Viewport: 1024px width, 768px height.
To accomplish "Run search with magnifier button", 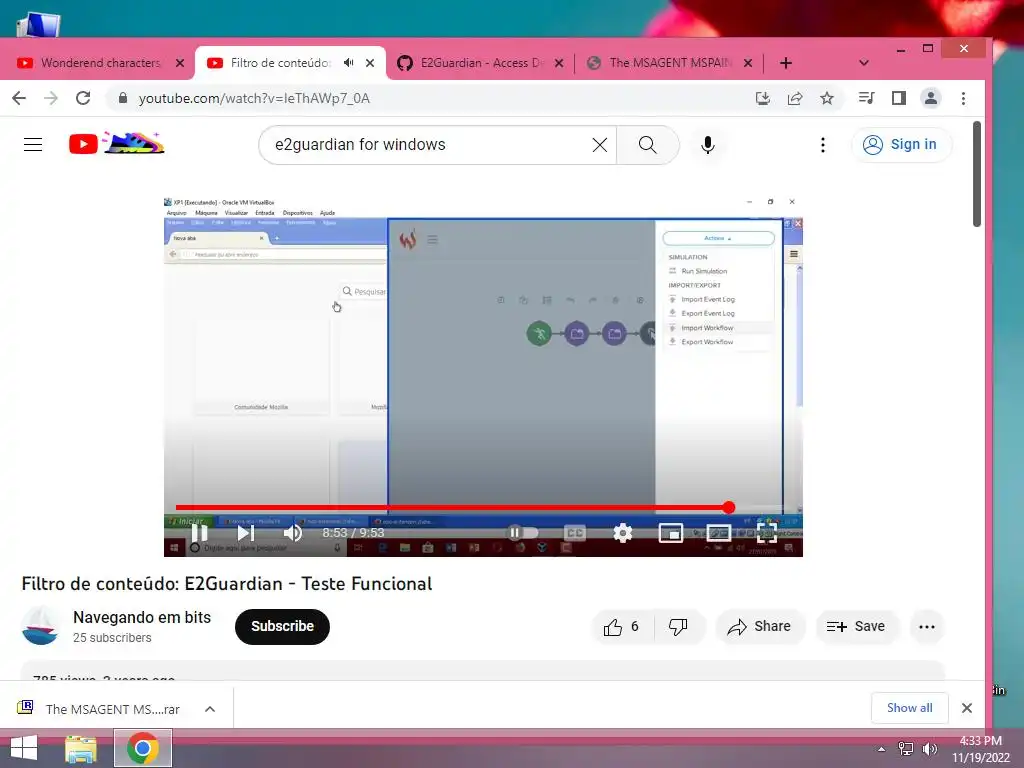I will [x=648, y=144].
